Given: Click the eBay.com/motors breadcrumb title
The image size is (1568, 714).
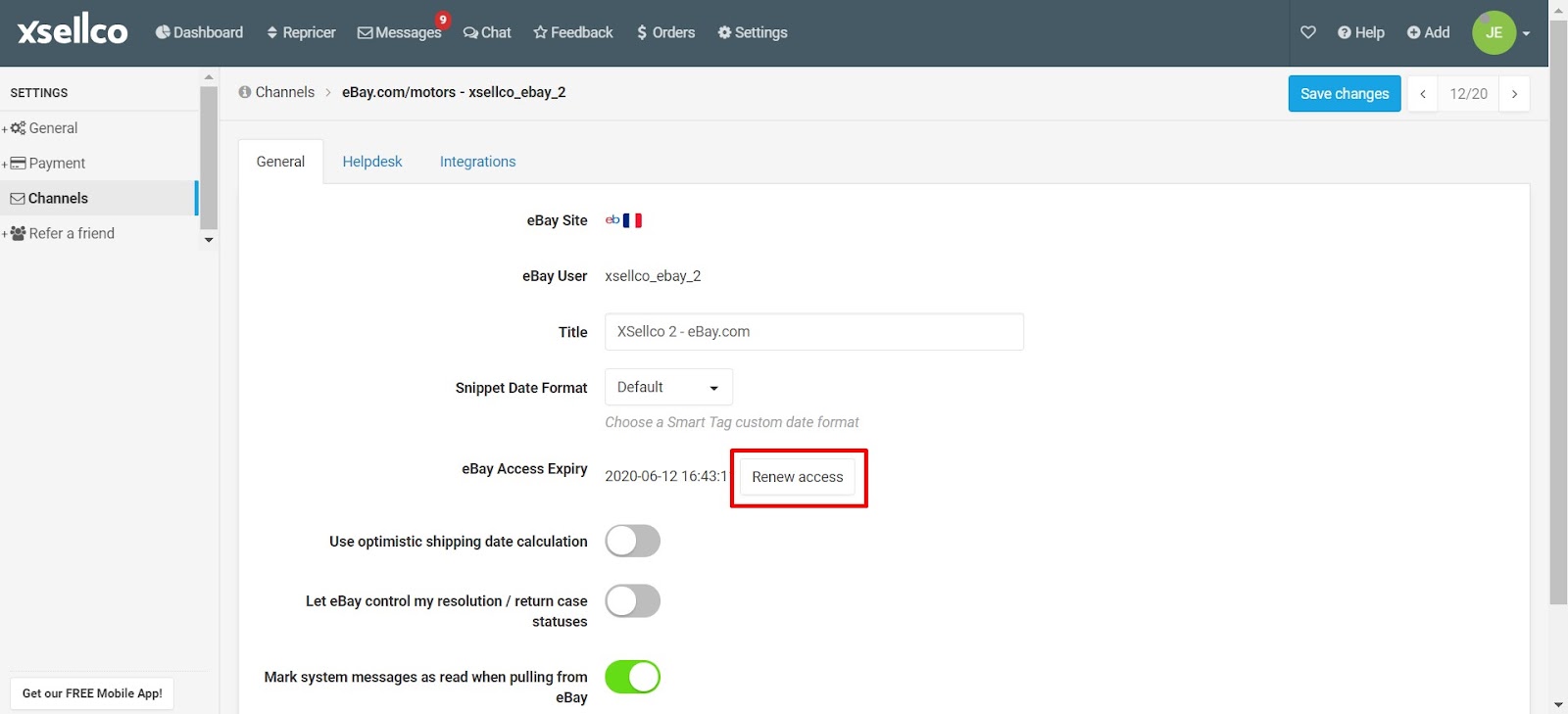Looking at the screenshot, I should [x=454, y=92].
